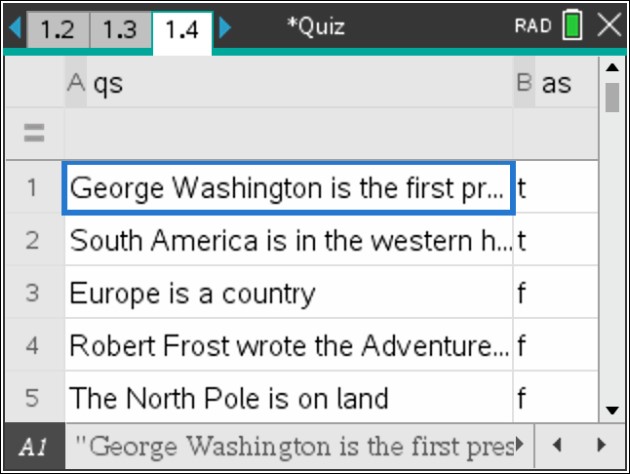This screenshot has width=630, height=474.
Task: Select the column B header as
Action: click(x=556, y=84)
